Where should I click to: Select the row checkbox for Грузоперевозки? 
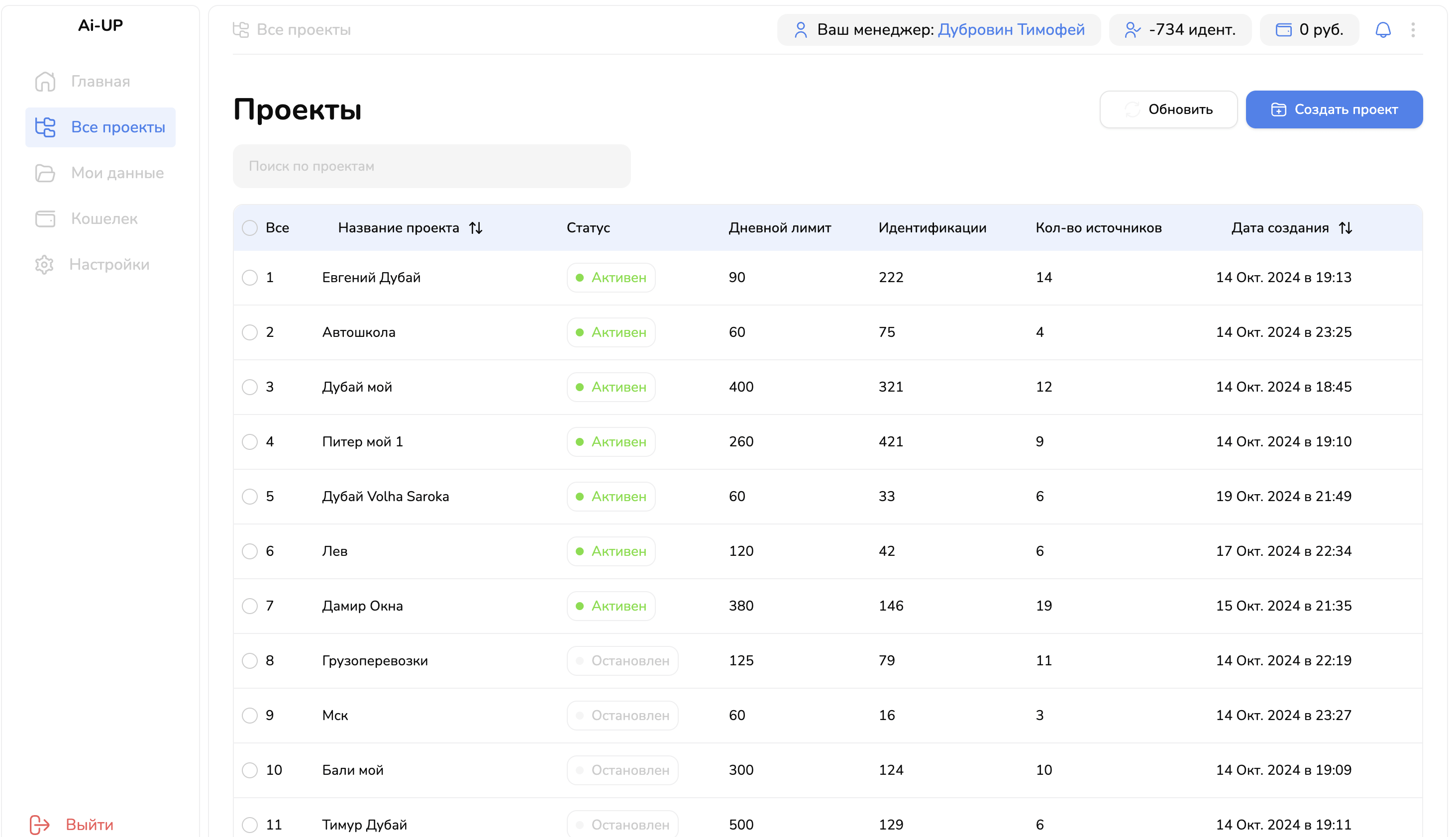(x=249, y=660)
